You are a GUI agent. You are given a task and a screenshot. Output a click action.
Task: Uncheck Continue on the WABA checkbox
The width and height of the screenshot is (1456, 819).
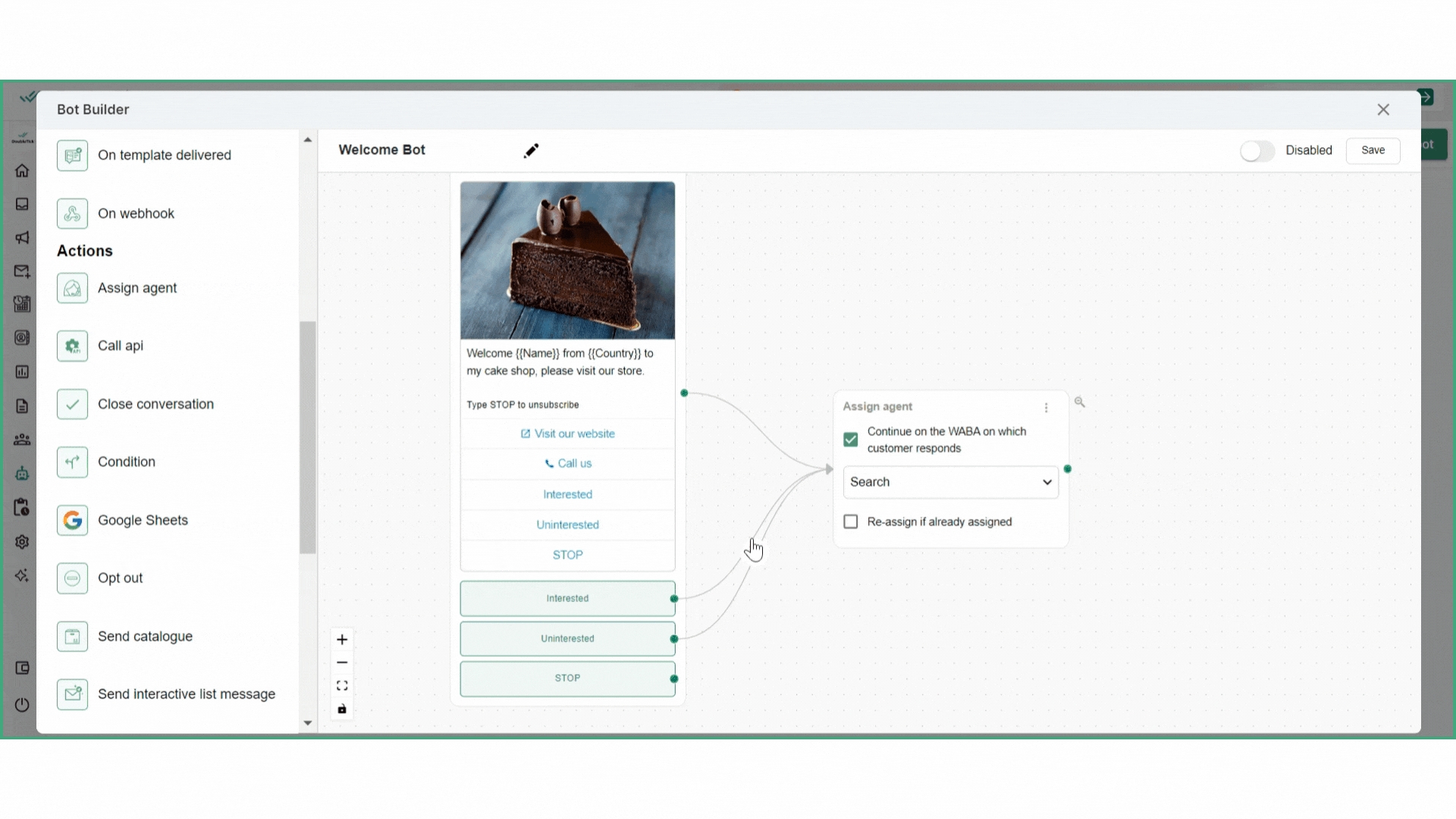pos(851,440)
